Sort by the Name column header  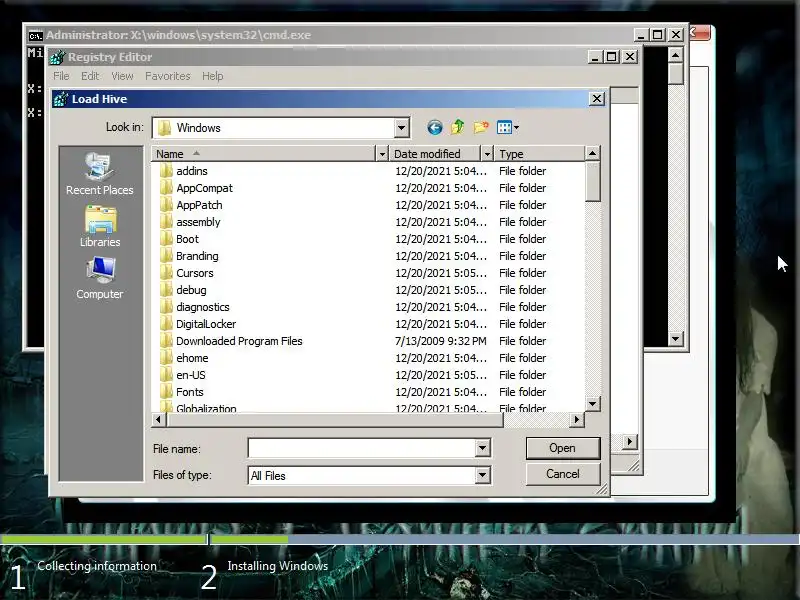(x=263, y=154)
